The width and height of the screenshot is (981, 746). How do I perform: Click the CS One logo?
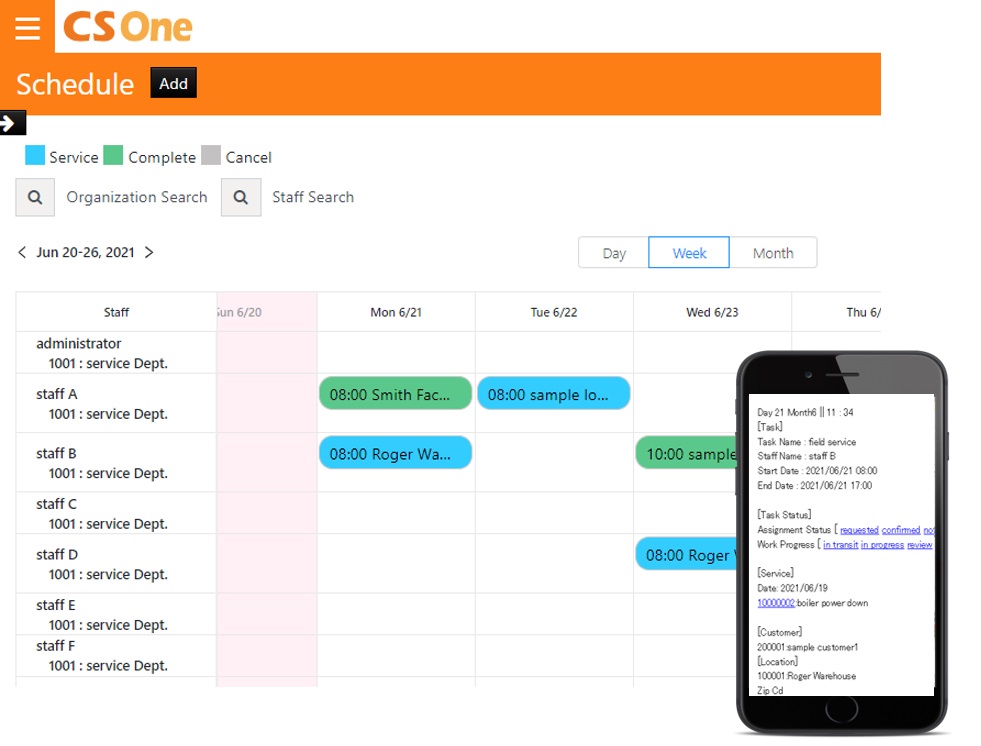click(128, 28)
